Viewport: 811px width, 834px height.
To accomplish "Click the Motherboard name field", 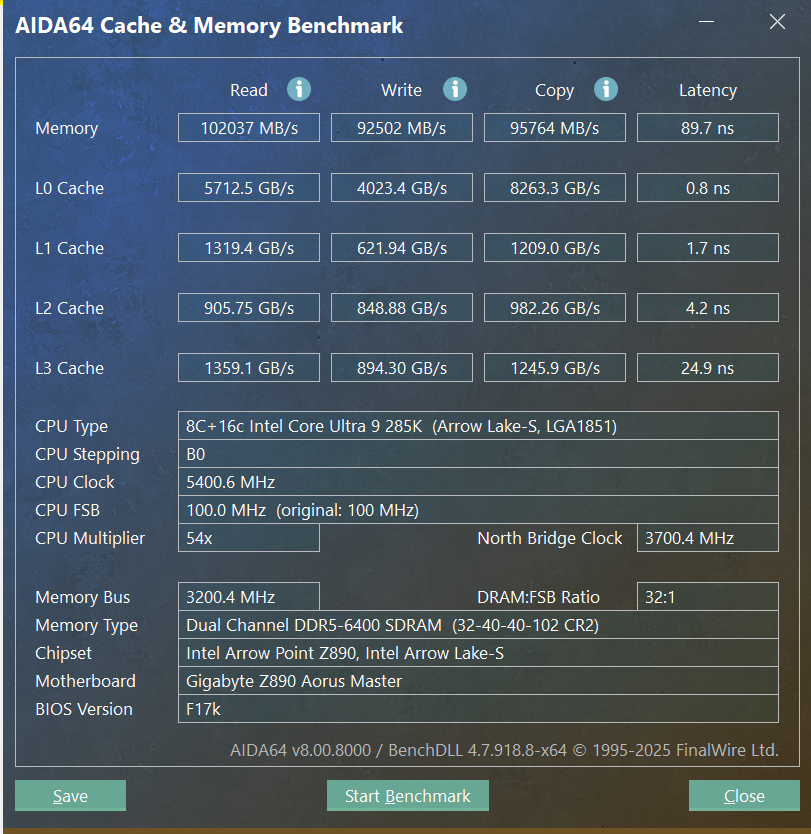I will coord(478,681).
